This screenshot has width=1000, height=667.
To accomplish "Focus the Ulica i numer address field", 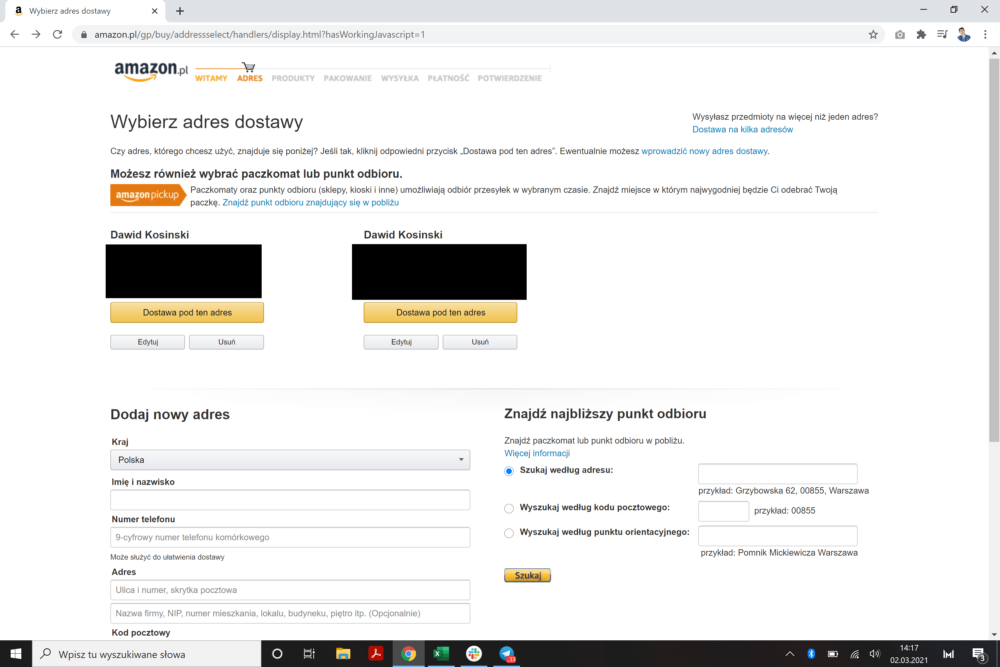I will pos(290,590).
